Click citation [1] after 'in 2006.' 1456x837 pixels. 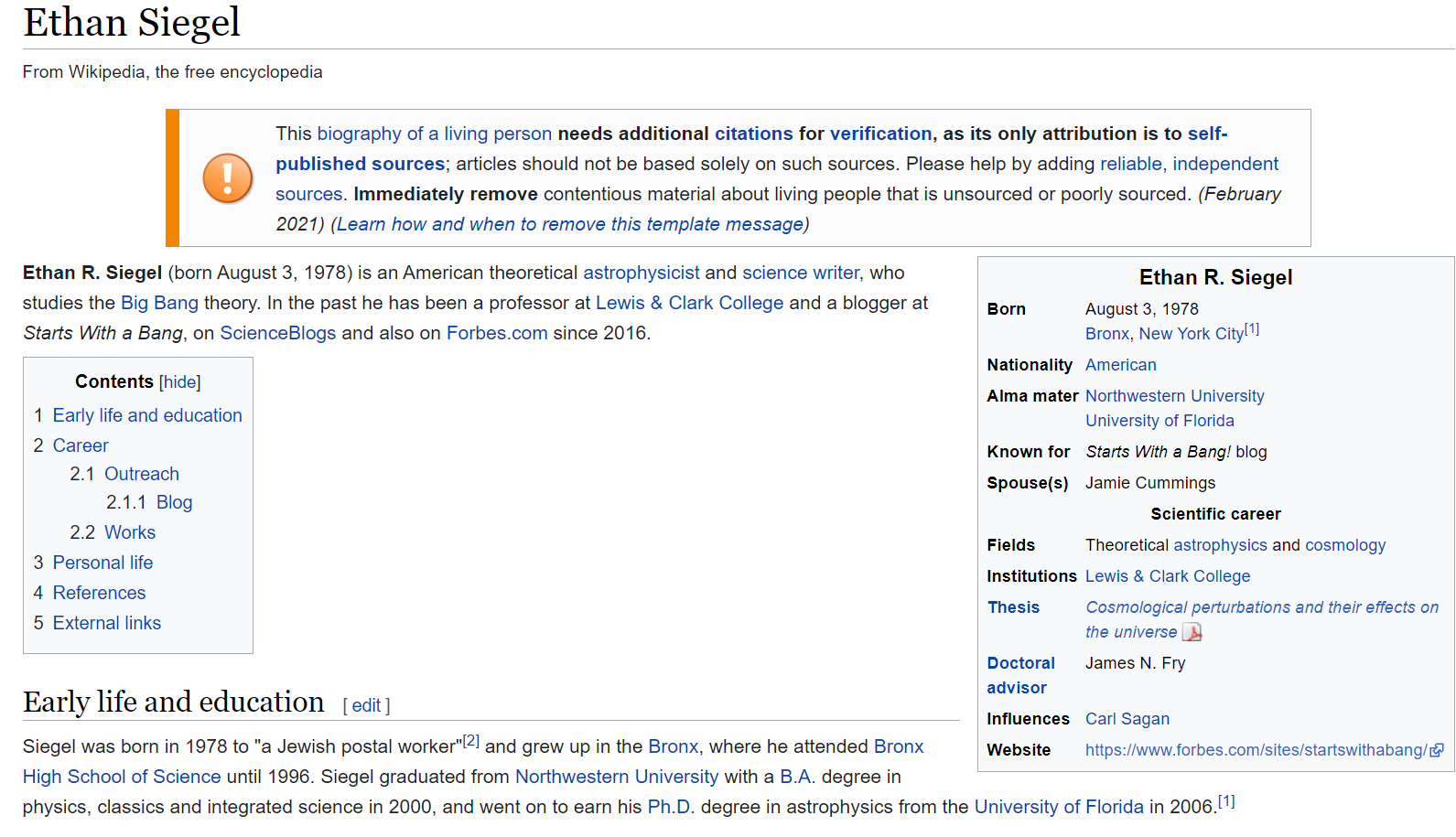(1226, 801)
